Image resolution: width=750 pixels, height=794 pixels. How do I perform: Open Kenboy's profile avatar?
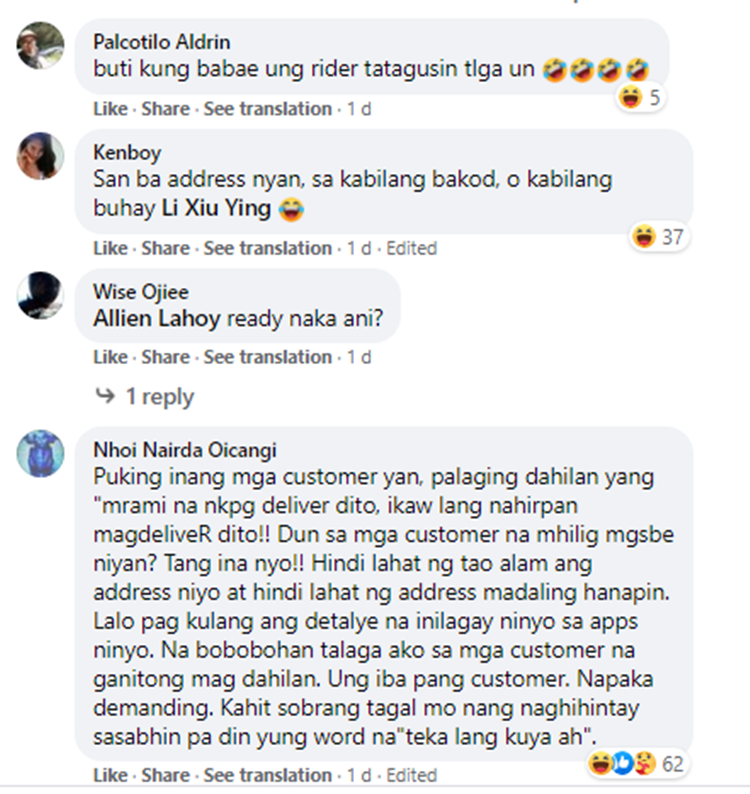pyautogui.click(x=41, y=156)
